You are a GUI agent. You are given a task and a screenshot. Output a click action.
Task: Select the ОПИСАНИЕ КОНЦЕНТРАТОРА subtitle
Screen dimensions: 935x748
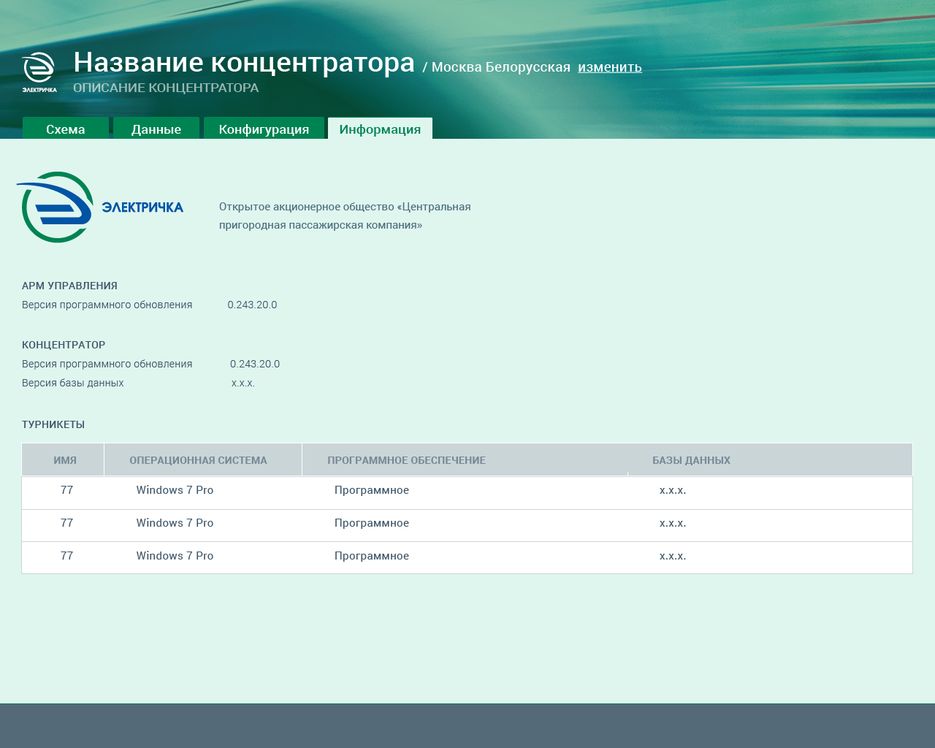pyautogui.click(x=166, y=88)
